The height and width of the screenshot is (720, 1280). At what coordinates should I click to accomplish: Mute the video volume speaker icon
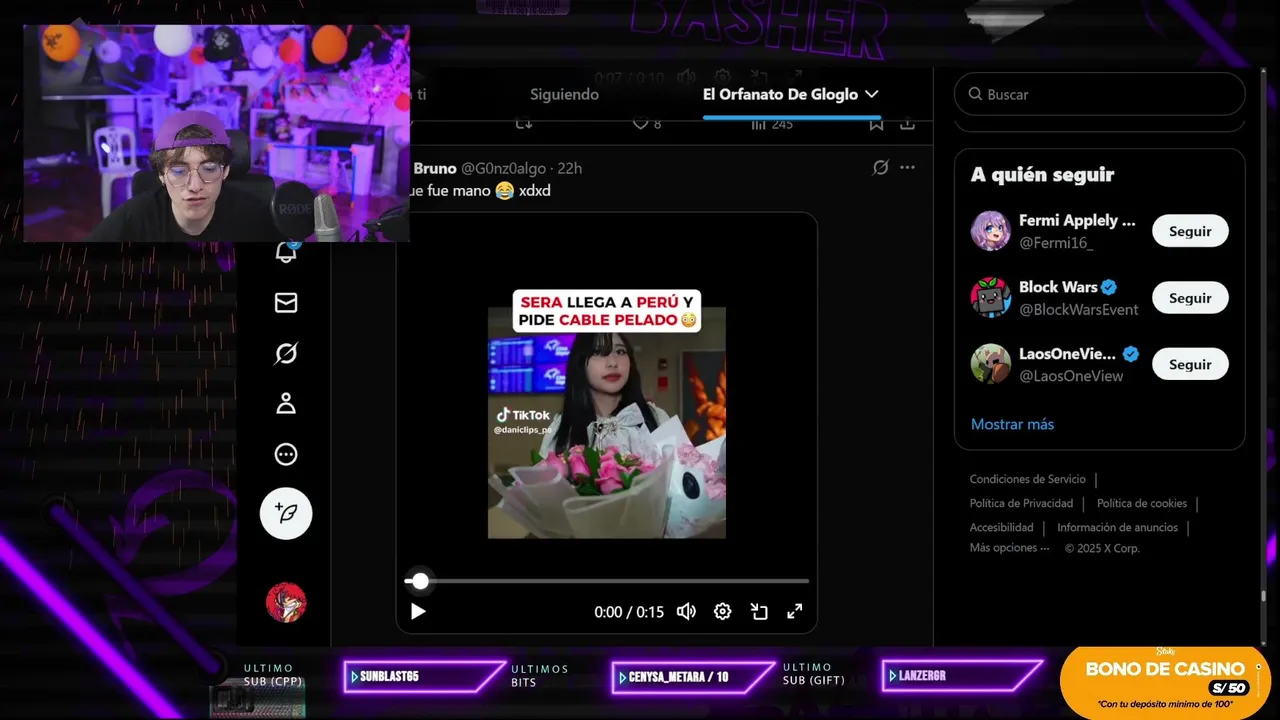coord(686,611)
